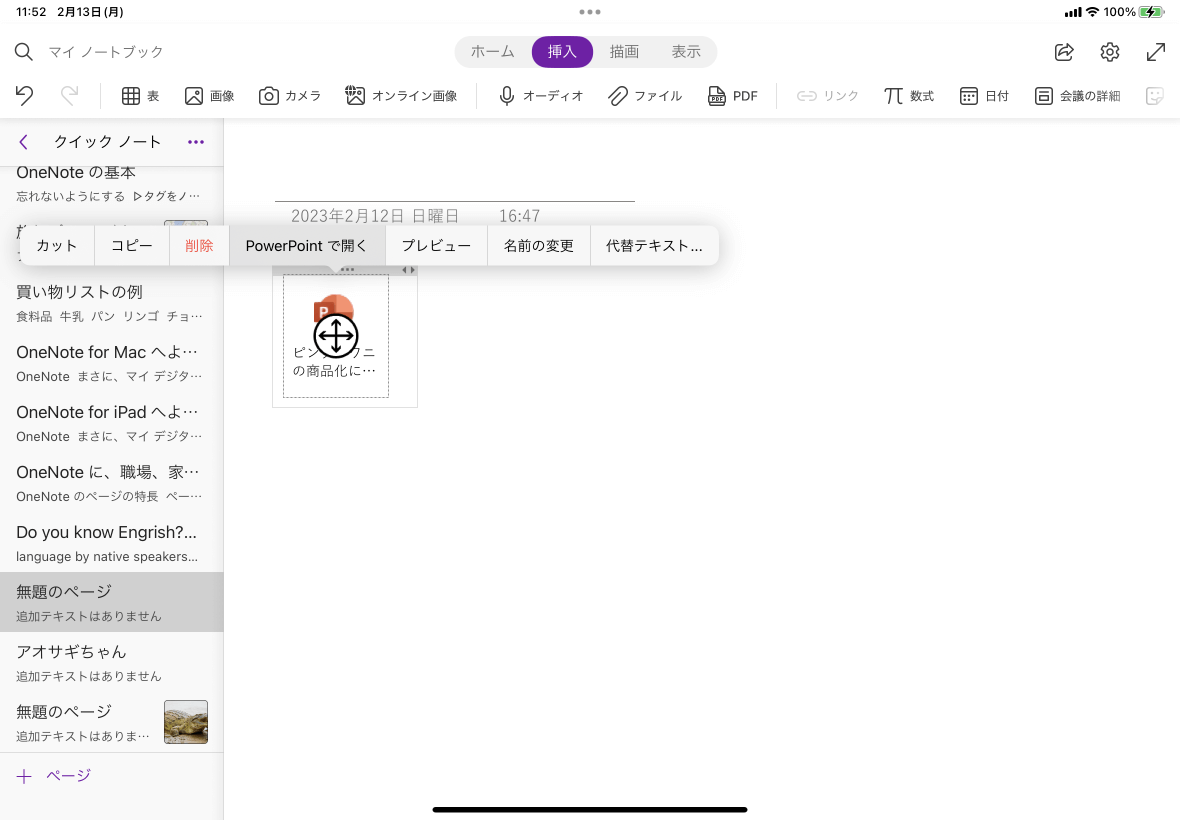
Task: Insert an オンライン画像
Action: pos(401,96)
